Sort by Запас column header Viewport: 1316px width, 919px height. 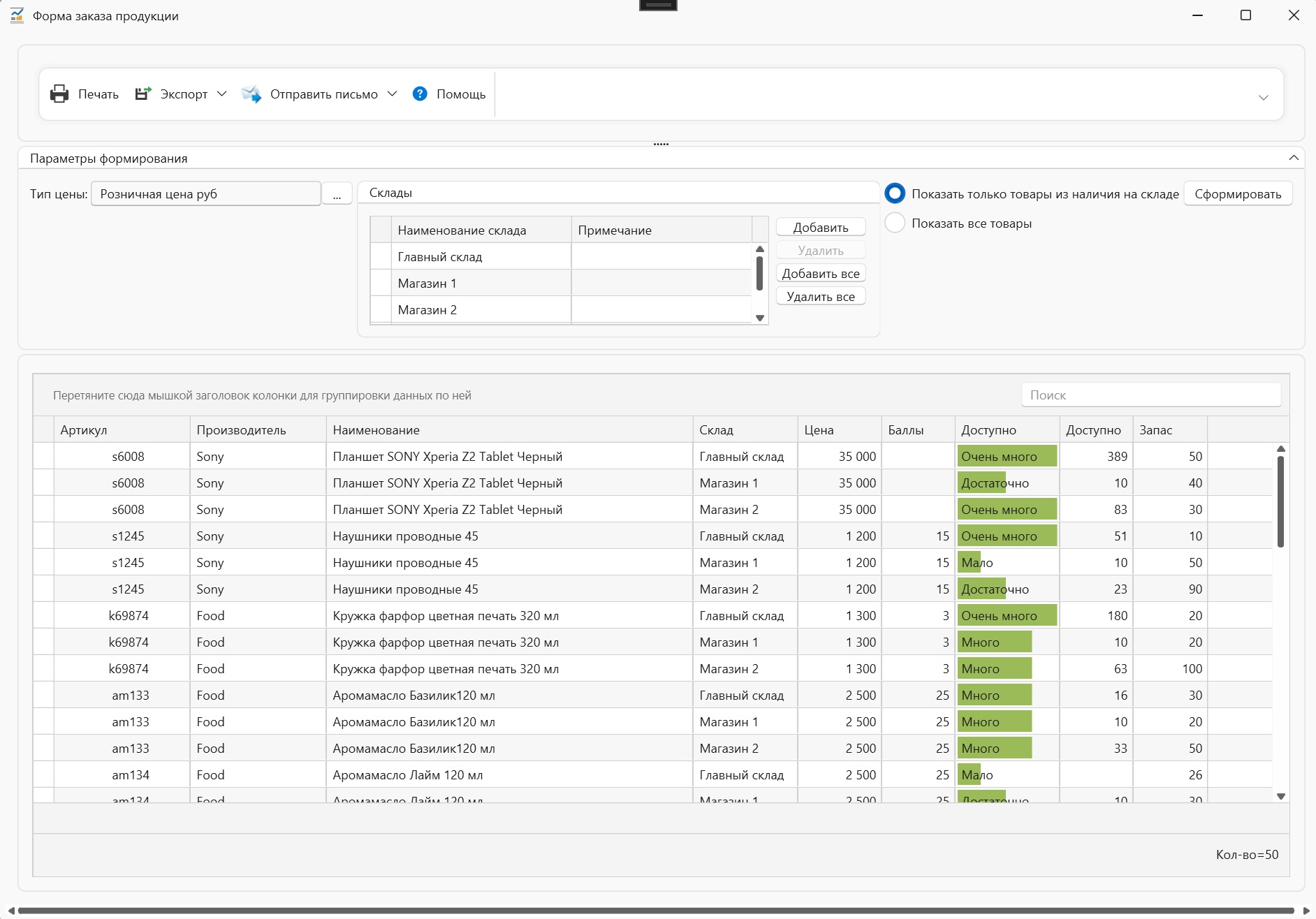(1170, 429)
